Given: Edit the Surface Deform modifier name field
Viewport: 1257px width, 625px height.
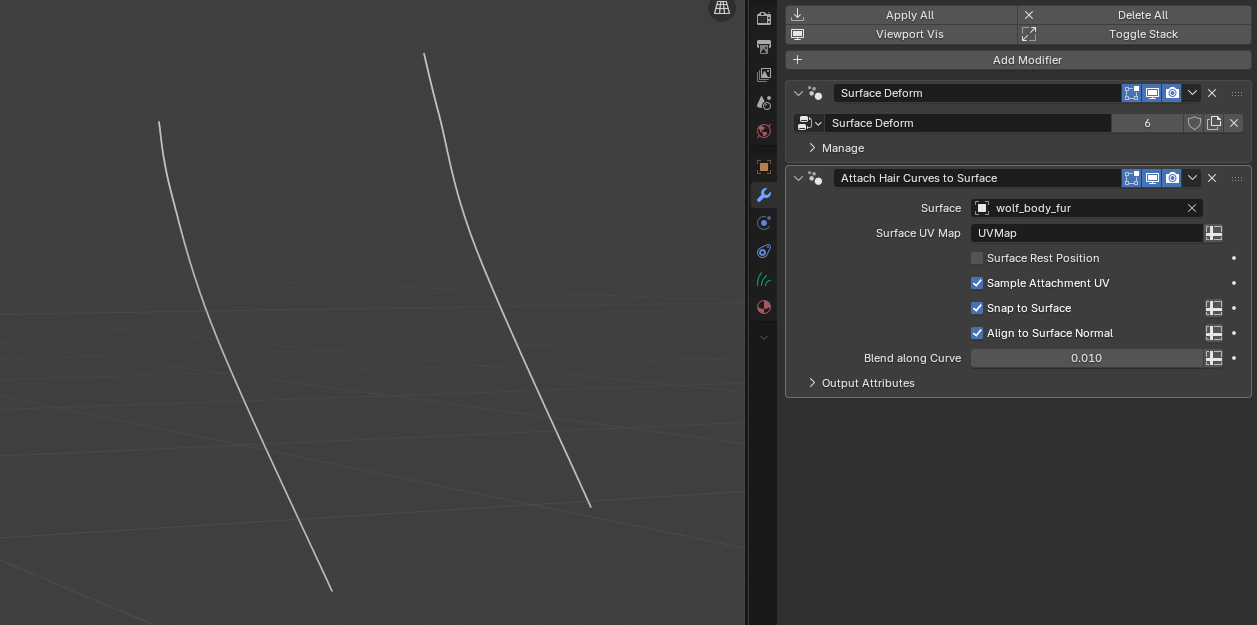Looking at the screenshot, I should coord(977,93).
